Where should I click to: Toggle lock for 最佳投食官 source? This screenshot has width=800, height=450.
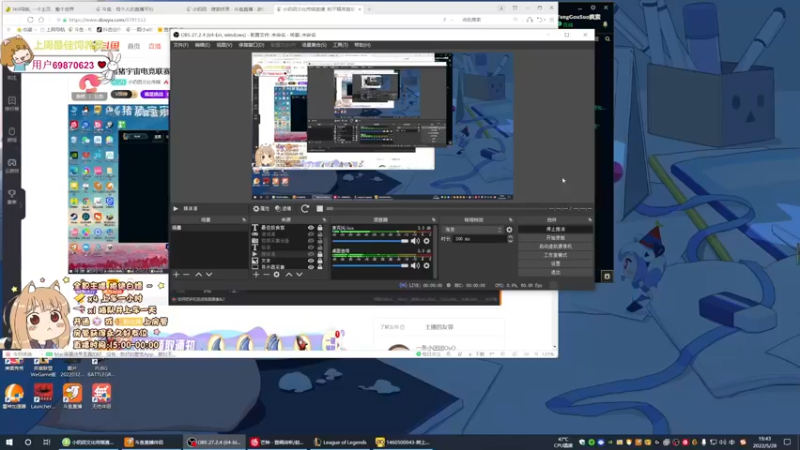pyautogui.click(x=320, y=228)
